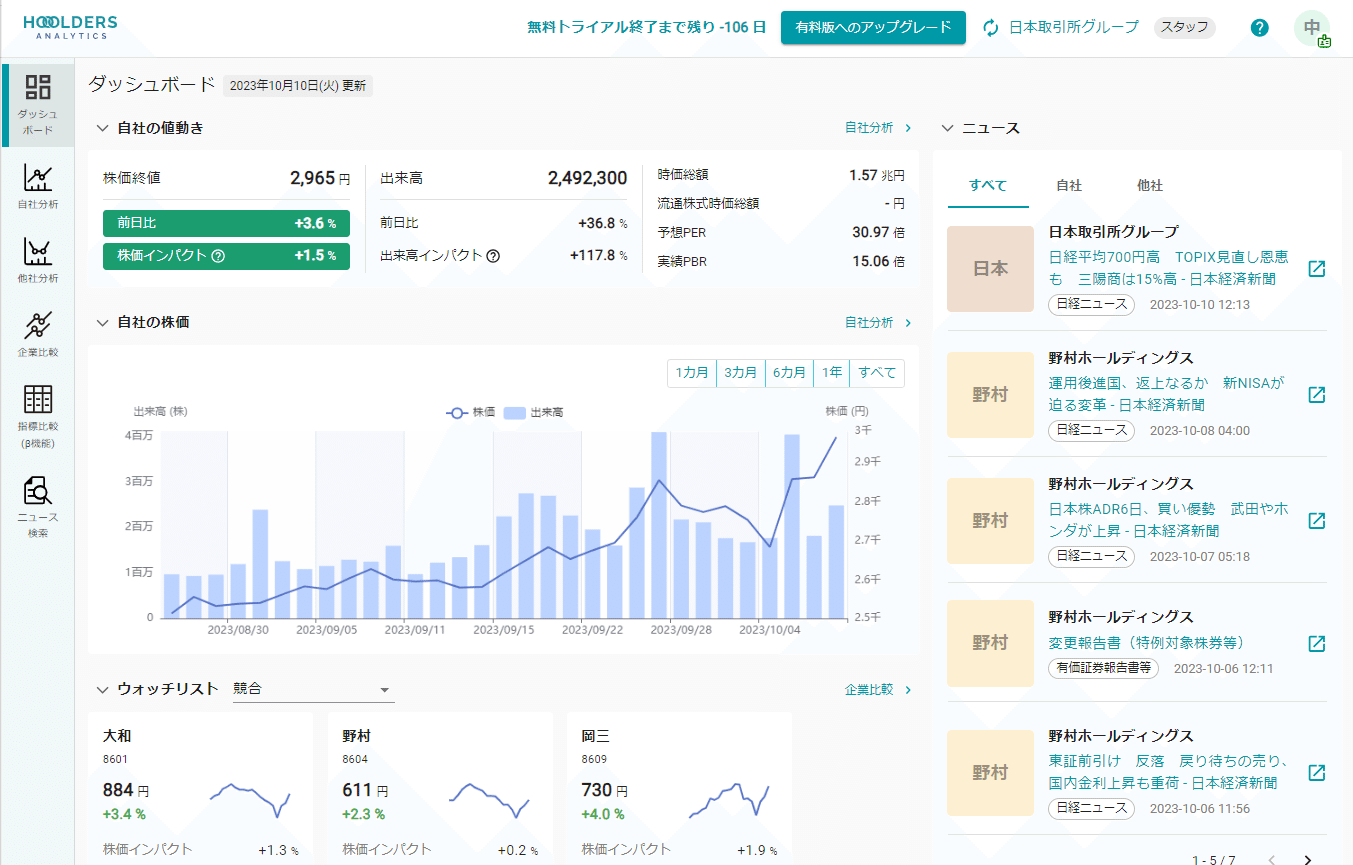Screen dimensions: 1353x865
Task: Open 自社分析 link above the price chart
Action: (x=871, y=322)
